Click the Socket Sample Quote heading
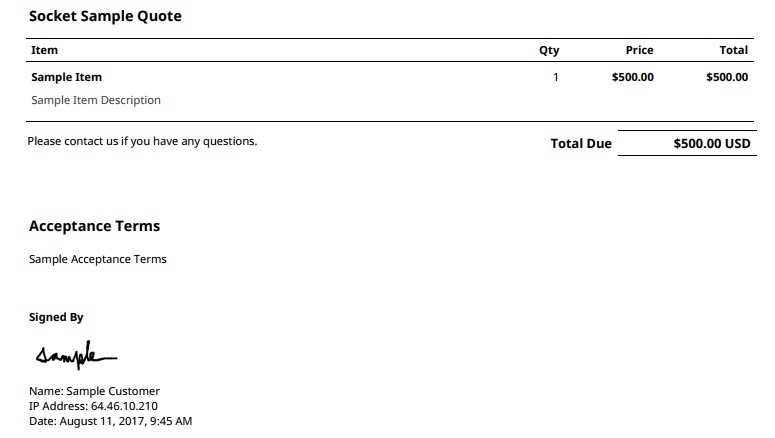The width and height of the screenshot is (775, 438). (x=105, y=16)
